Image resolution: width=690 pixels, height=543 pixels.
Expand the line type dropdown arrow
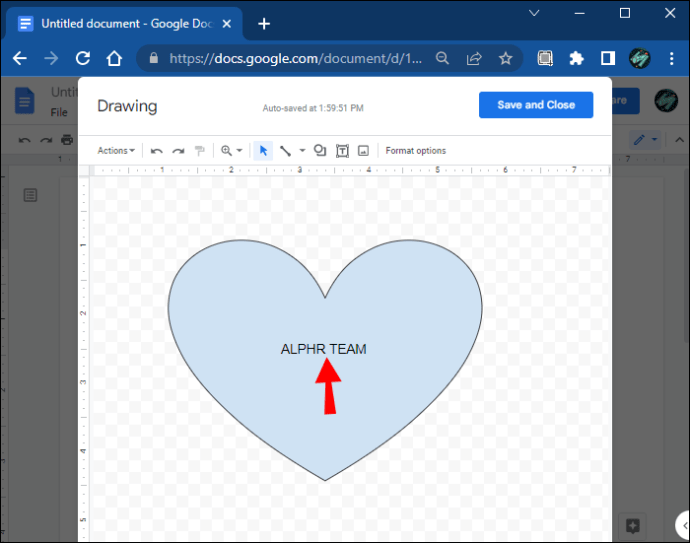(x=302, y=151)
